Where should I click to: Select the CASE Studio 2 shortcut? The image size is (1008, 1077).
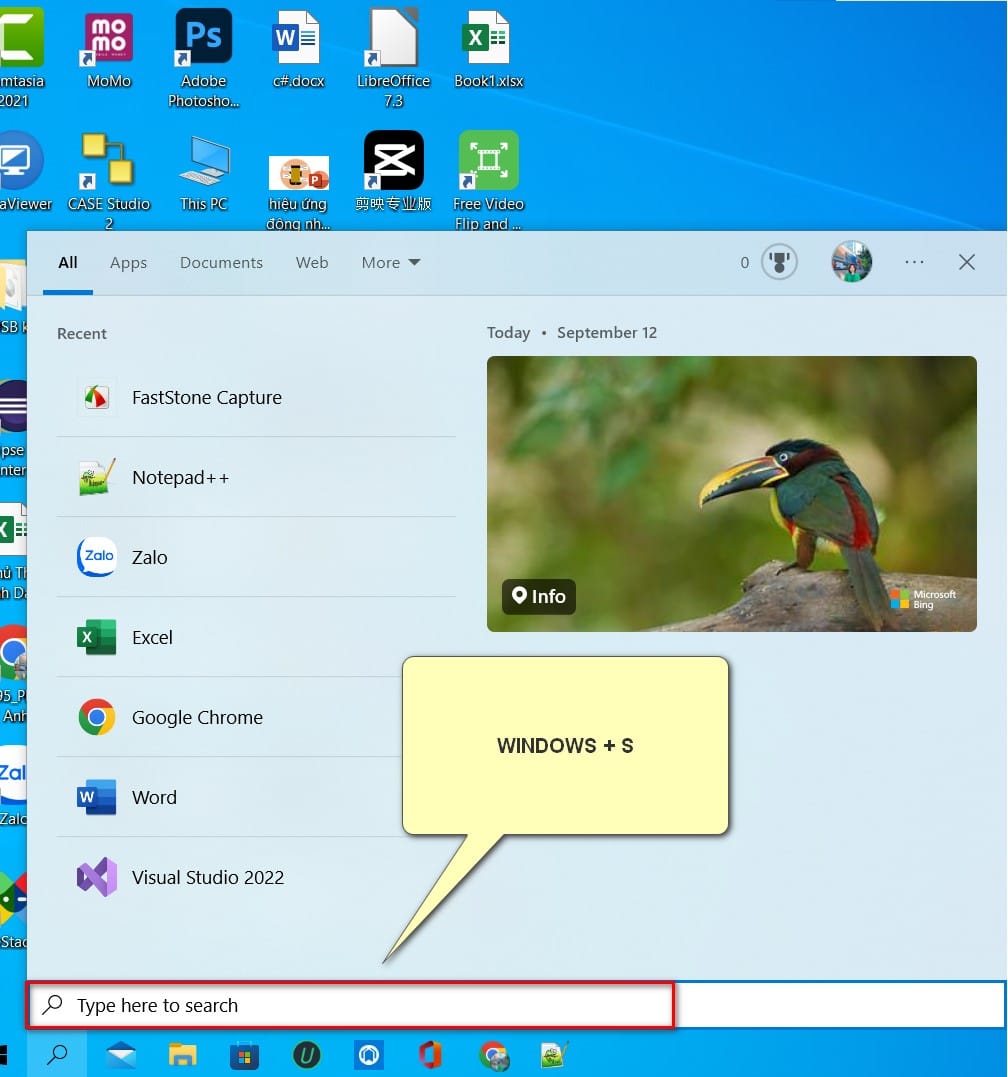(x=108, y=181)
